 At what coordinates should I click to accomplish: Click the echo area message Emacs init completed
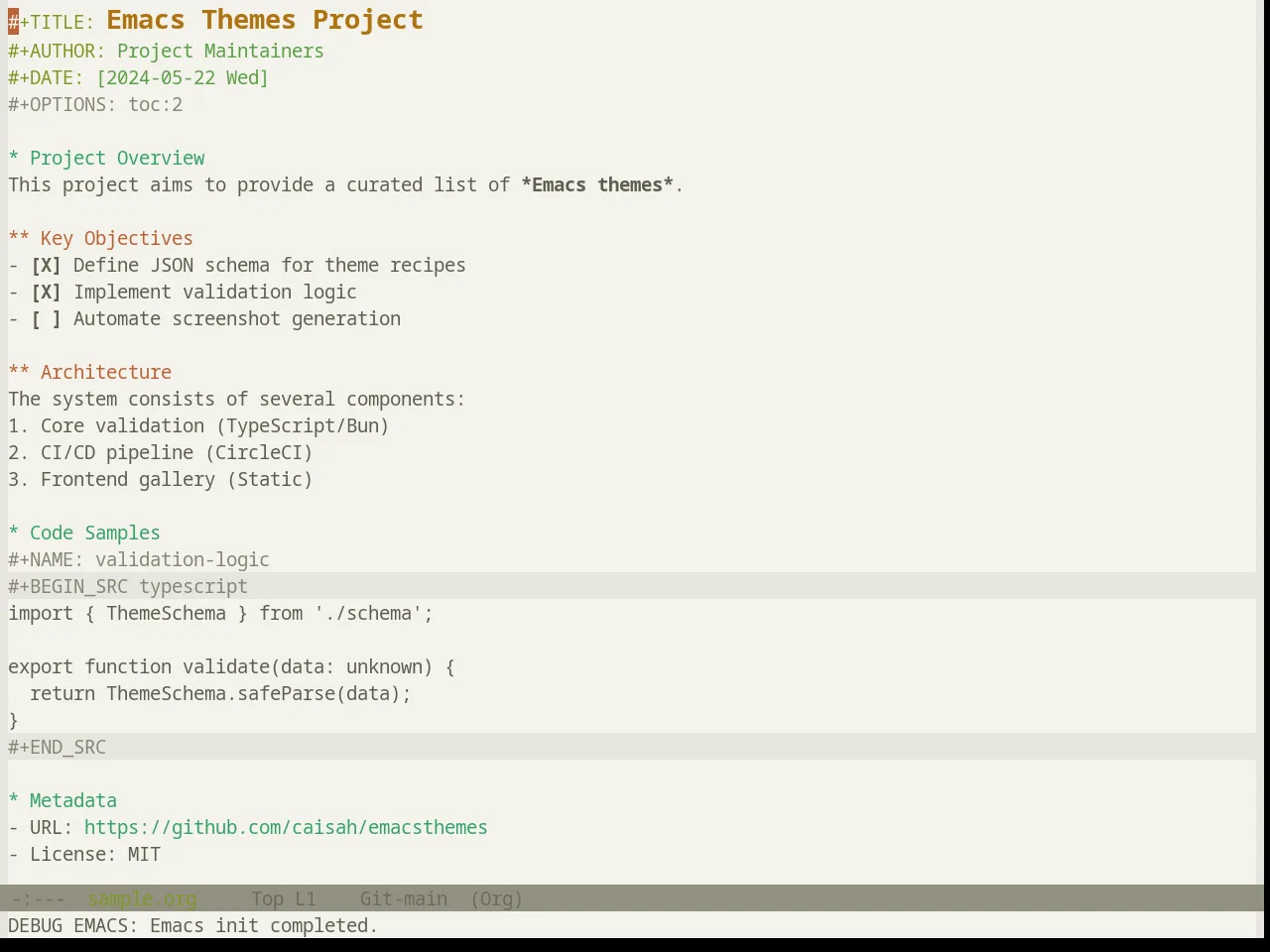(x=193, y=926)
